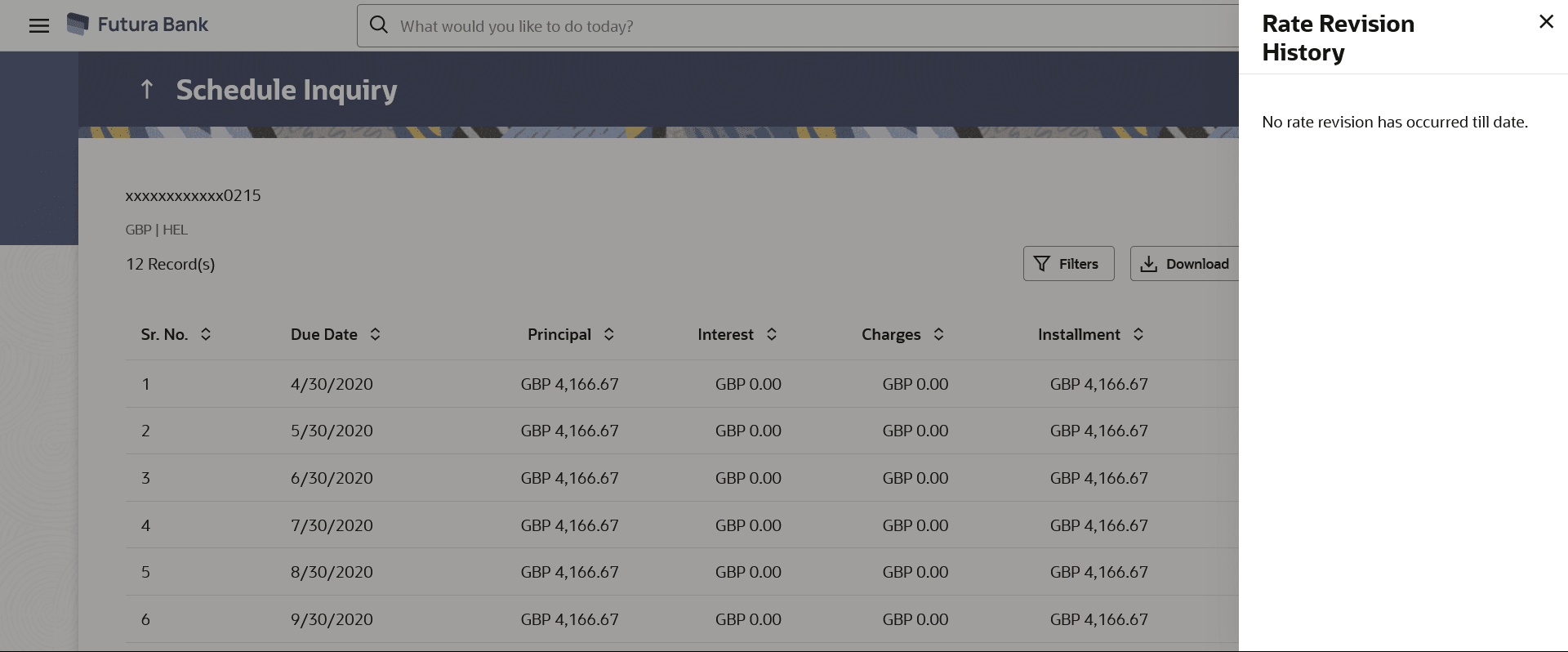Viewport: 1568px width, 652px height.
Task: Select account number xxxxxxxxxxxx0215
Action: click(x=193, y=195)
